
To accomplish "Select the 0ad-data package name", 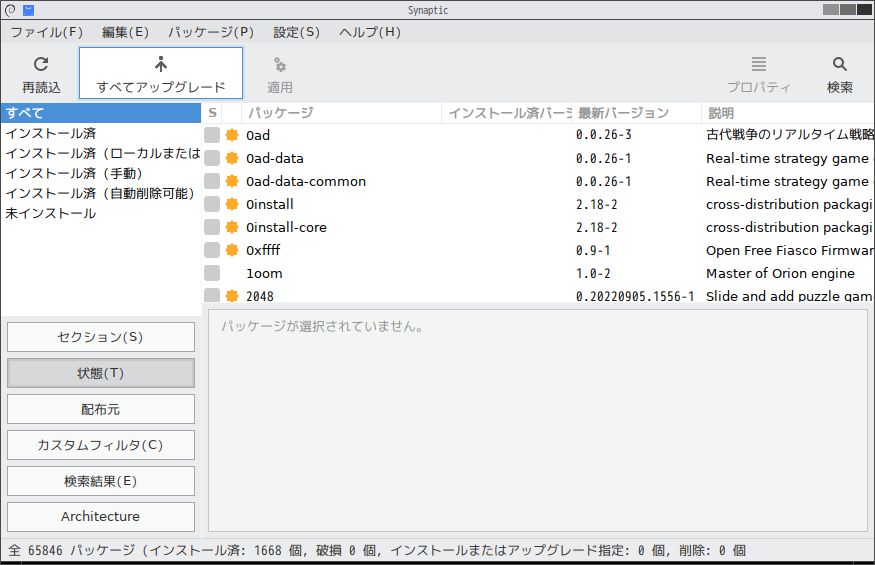I will pyautogui.click(x=275, y=159).
